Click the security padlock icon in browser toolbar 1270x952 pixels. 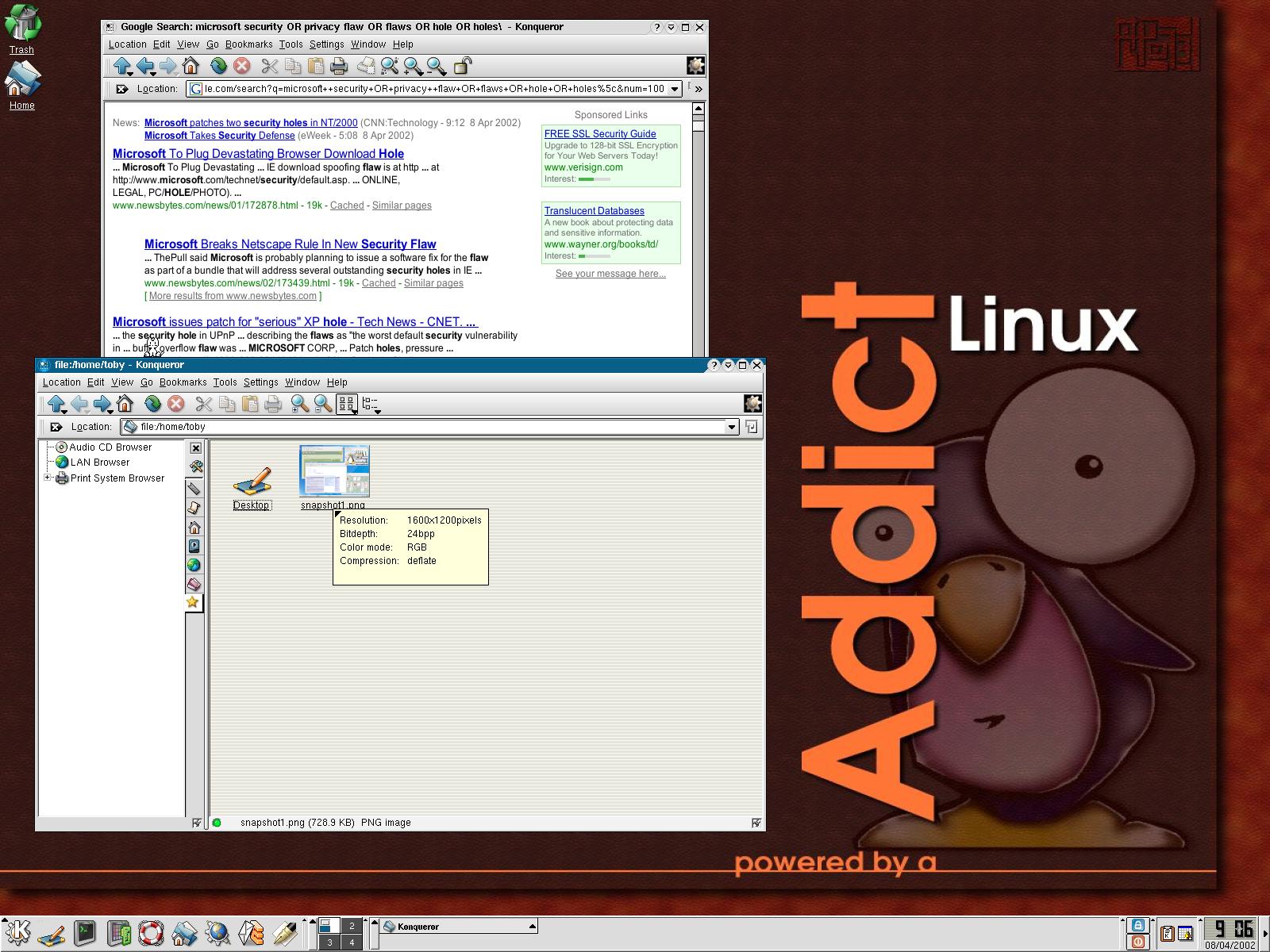462,66
